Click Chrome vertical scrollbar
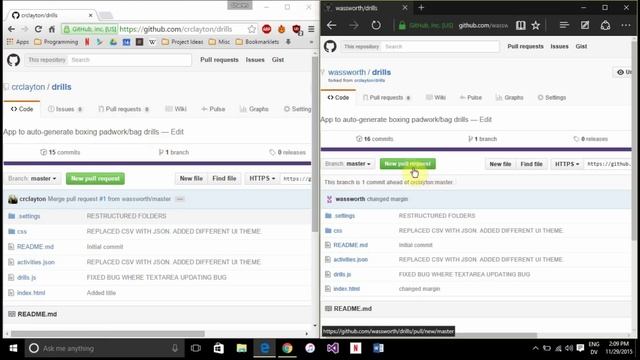Image resolution: width=640 pixels, height=360 pixels. tap(315, 144)
